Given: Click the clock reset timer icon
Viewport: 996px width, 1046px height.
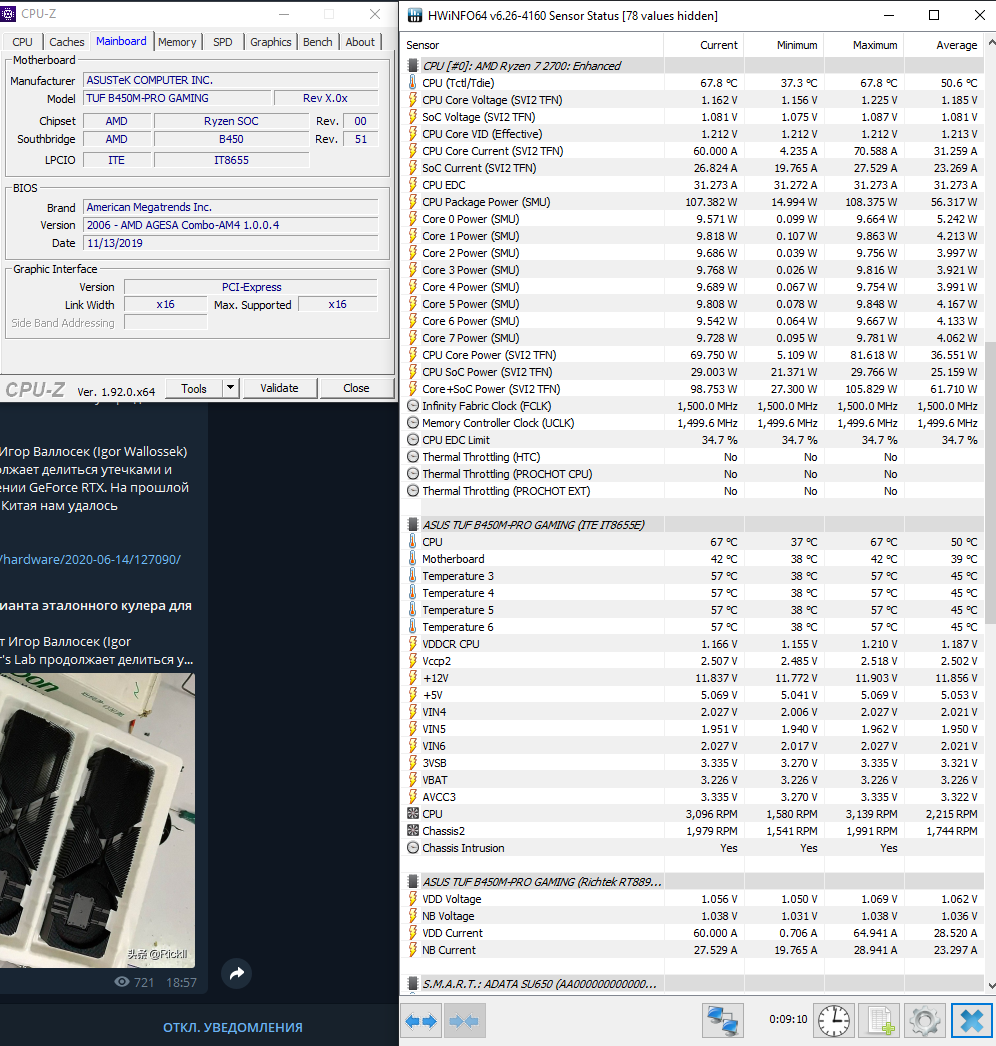Looking at the screenshot, I should click(x=834, y=1021).
